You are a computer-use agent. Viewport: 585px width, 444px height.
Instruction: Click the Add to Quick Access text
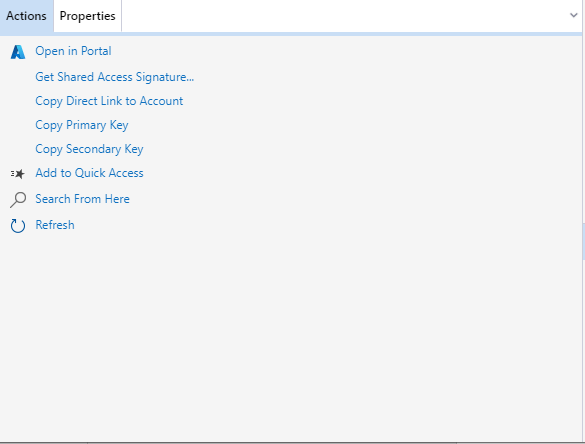tap(89, 173)
